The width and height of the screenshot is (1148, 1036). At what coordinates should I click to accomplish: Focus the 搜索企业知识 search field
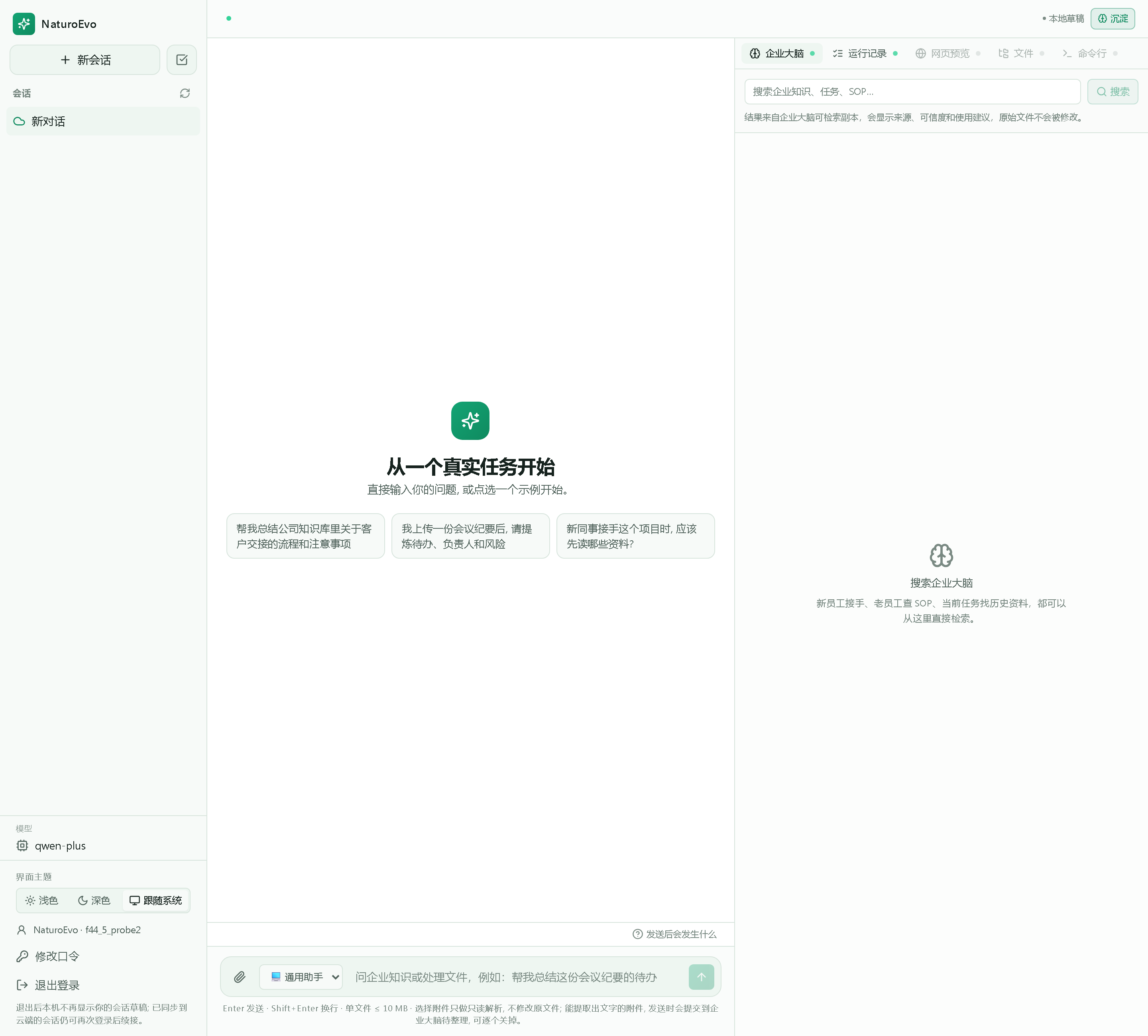912,92
